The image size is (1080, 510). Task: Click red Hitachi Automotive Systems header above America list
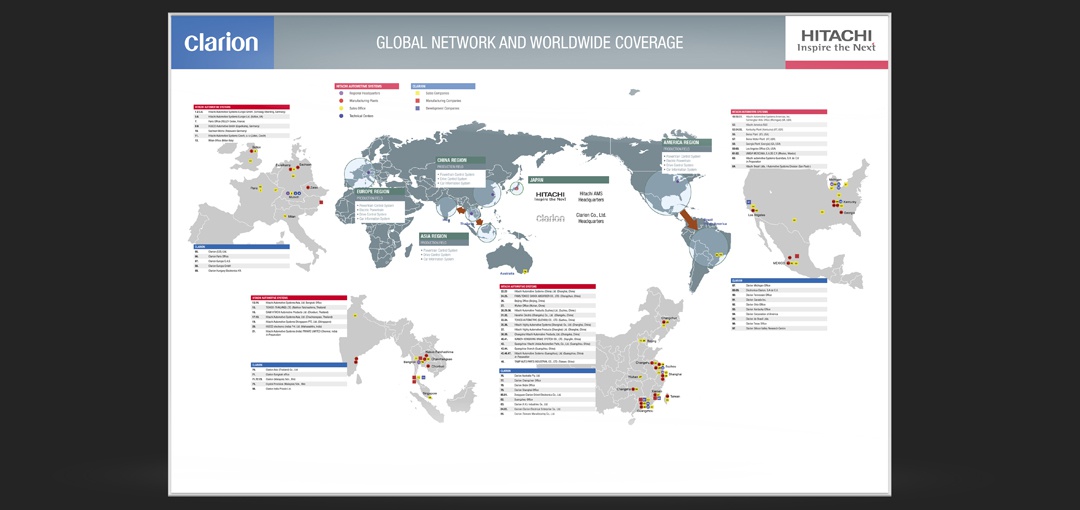(778, 112)
